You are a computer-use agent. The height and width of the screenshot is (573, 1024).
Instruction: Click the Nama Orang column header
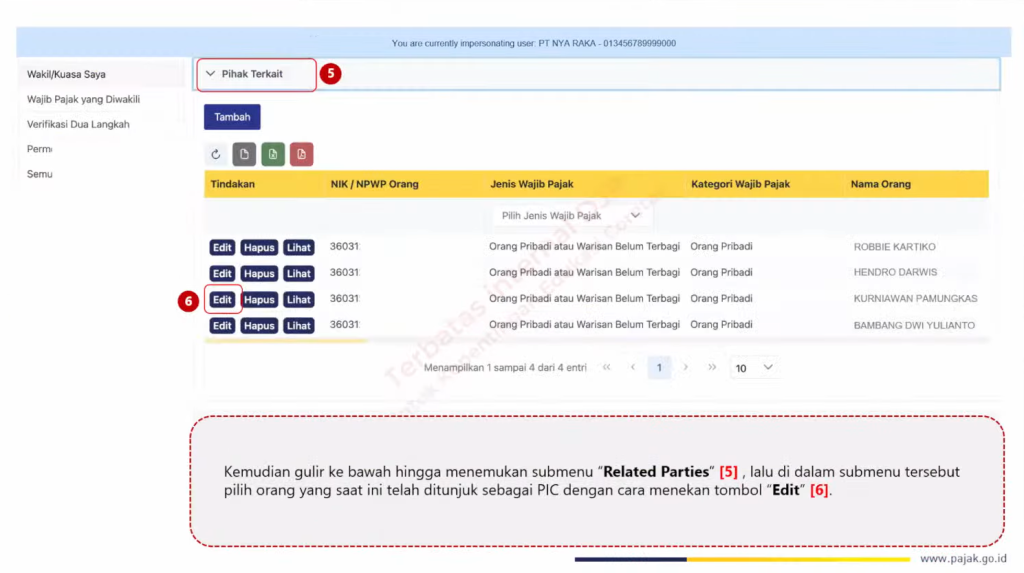coord(880,184)
